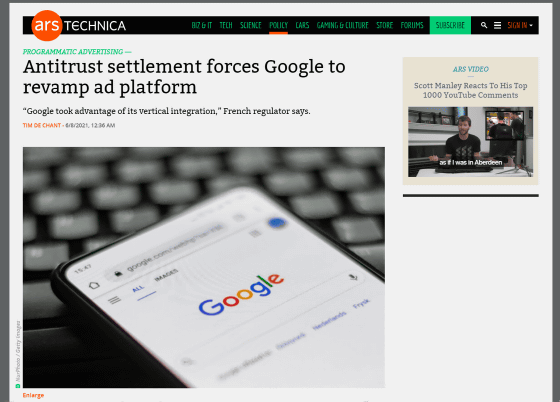Visit the Store link
This screenshot has height=402, width=560.
tap(384, 25)
